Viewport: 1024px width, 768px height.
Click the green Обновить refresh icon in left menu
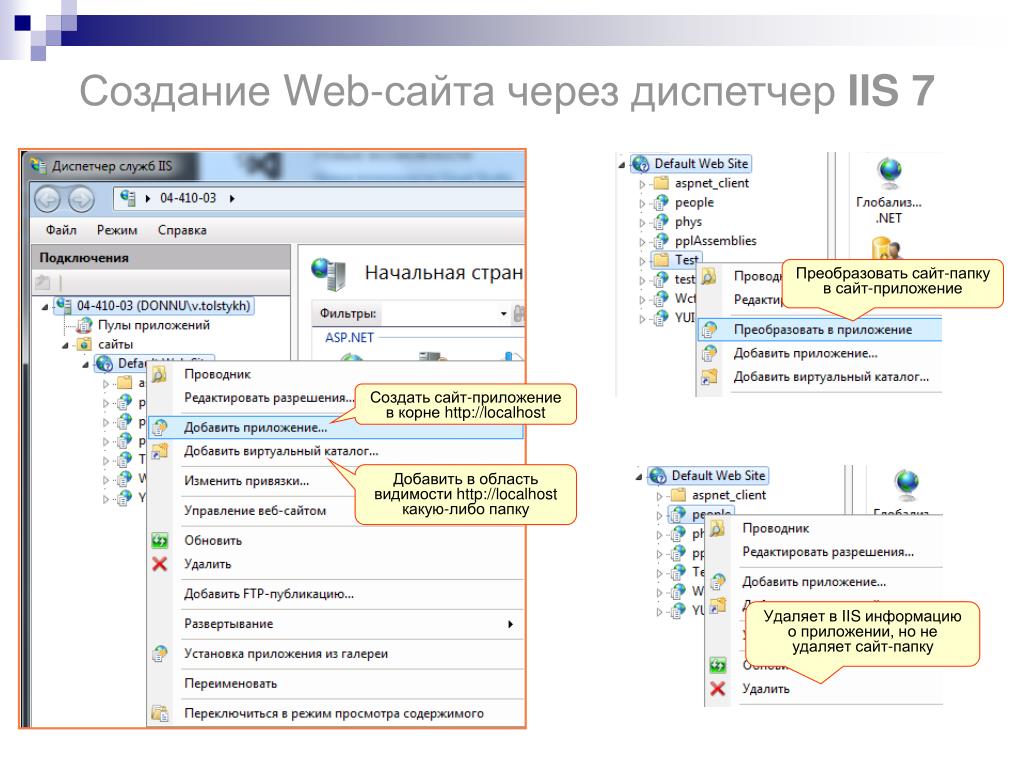pyautogui.click(x=159, y=541)
